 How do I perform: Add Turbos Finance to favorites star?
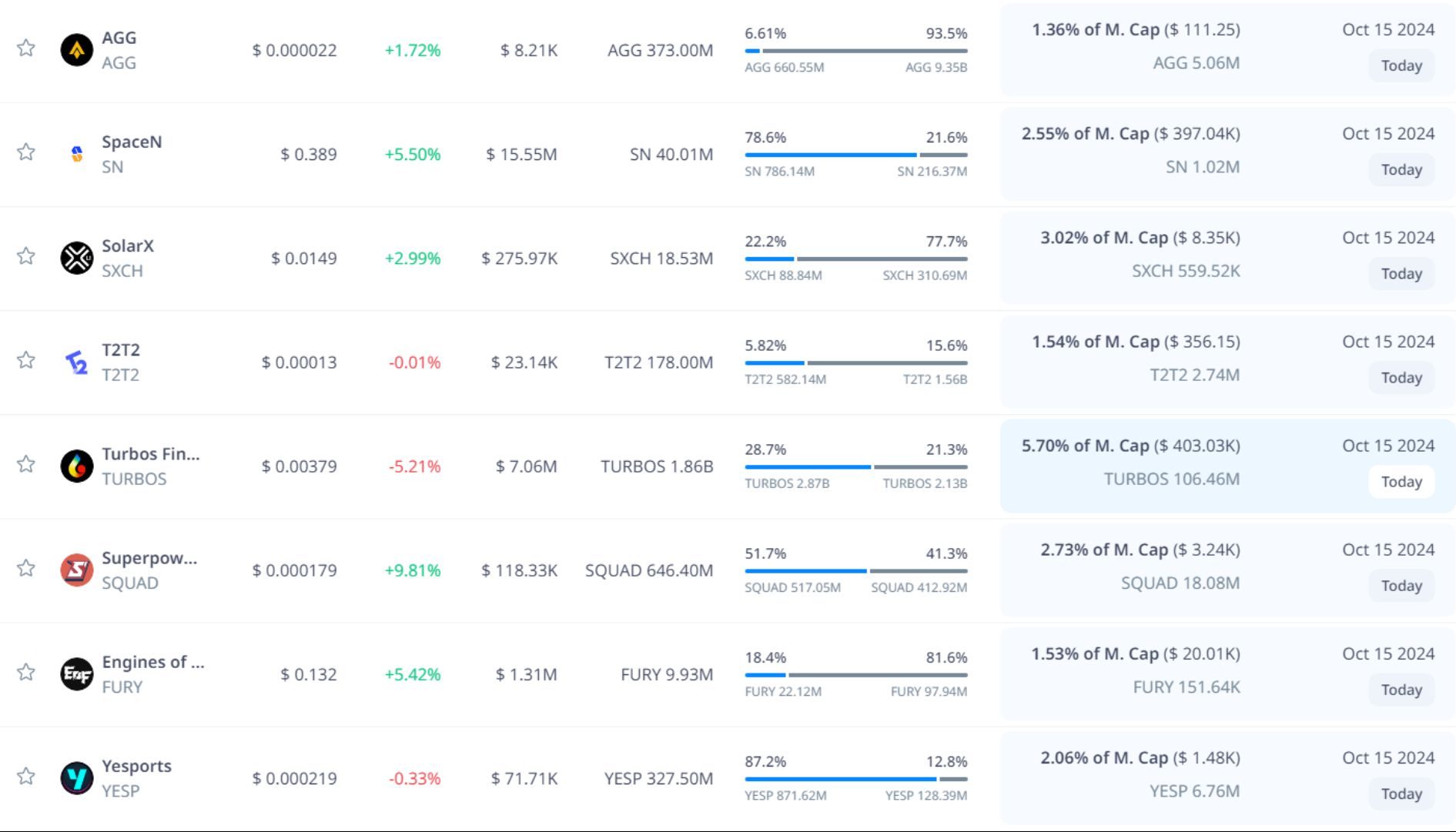click(x=26, y=463)
